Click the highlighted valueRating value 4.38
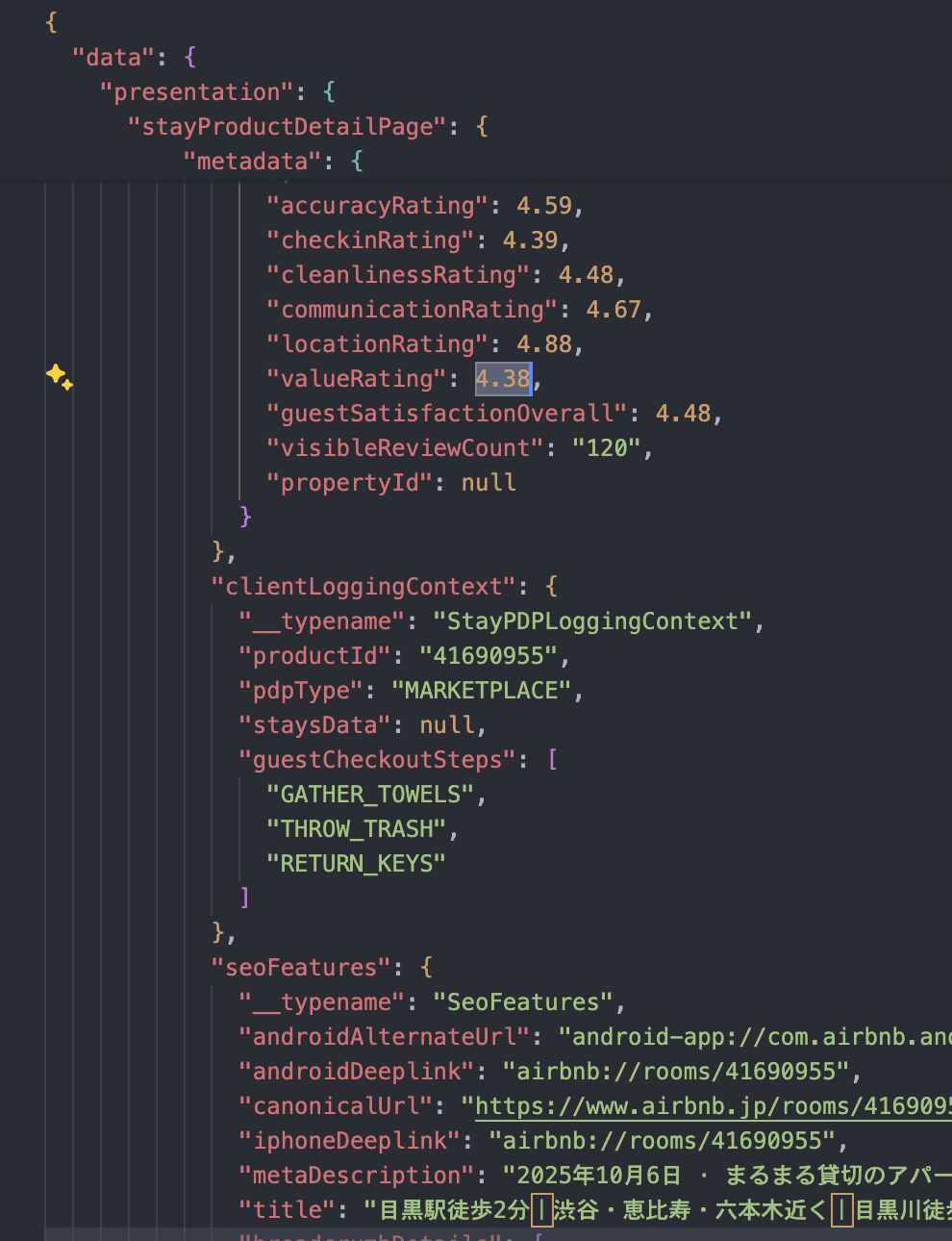Image resolution: width=952 pixels, height=1241 pixels. 502,378
